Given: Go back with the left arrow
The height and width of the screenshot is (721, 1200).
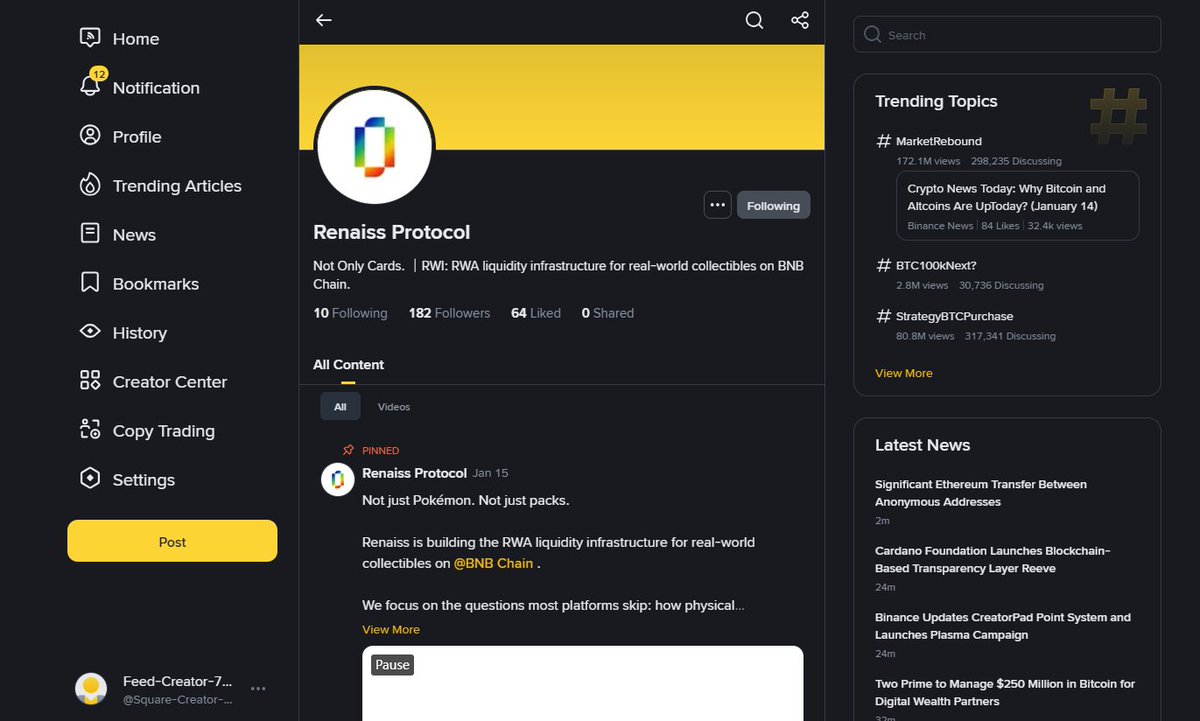Looking at the screenshot, I should 323,20.
